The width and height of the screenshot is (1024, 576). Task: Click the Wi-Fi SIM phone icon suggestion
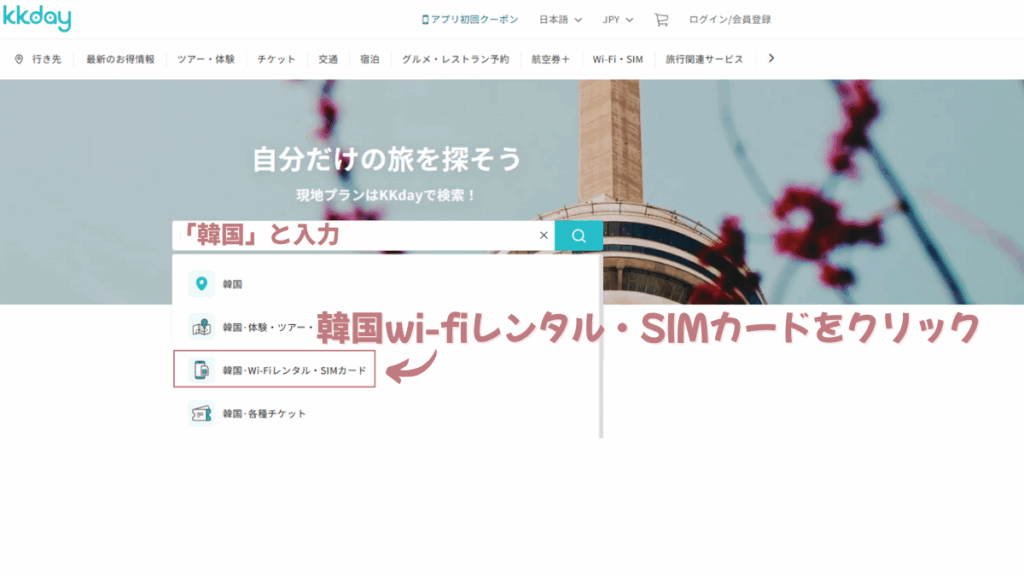(x=201, y=370)
